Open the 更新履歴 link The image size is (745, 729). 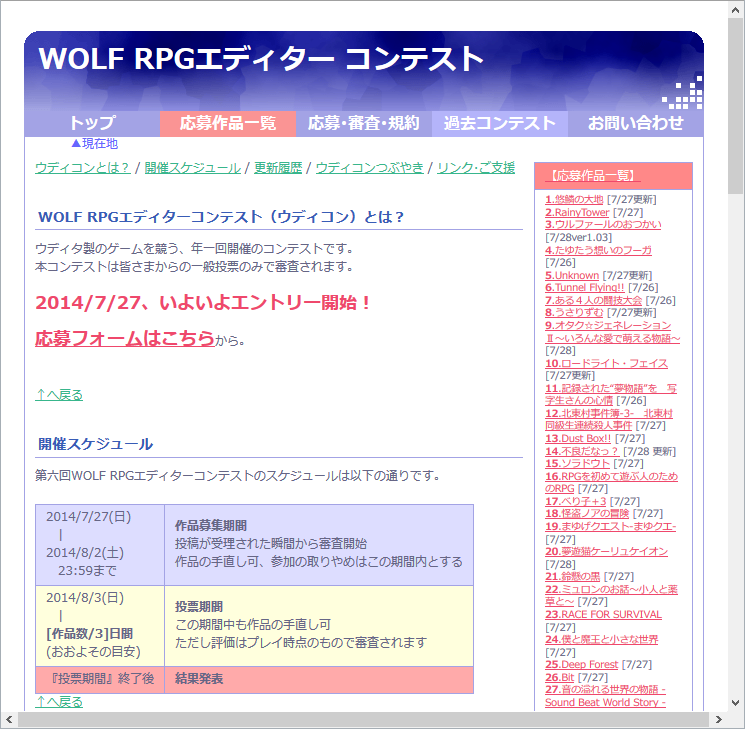point(278,168)
